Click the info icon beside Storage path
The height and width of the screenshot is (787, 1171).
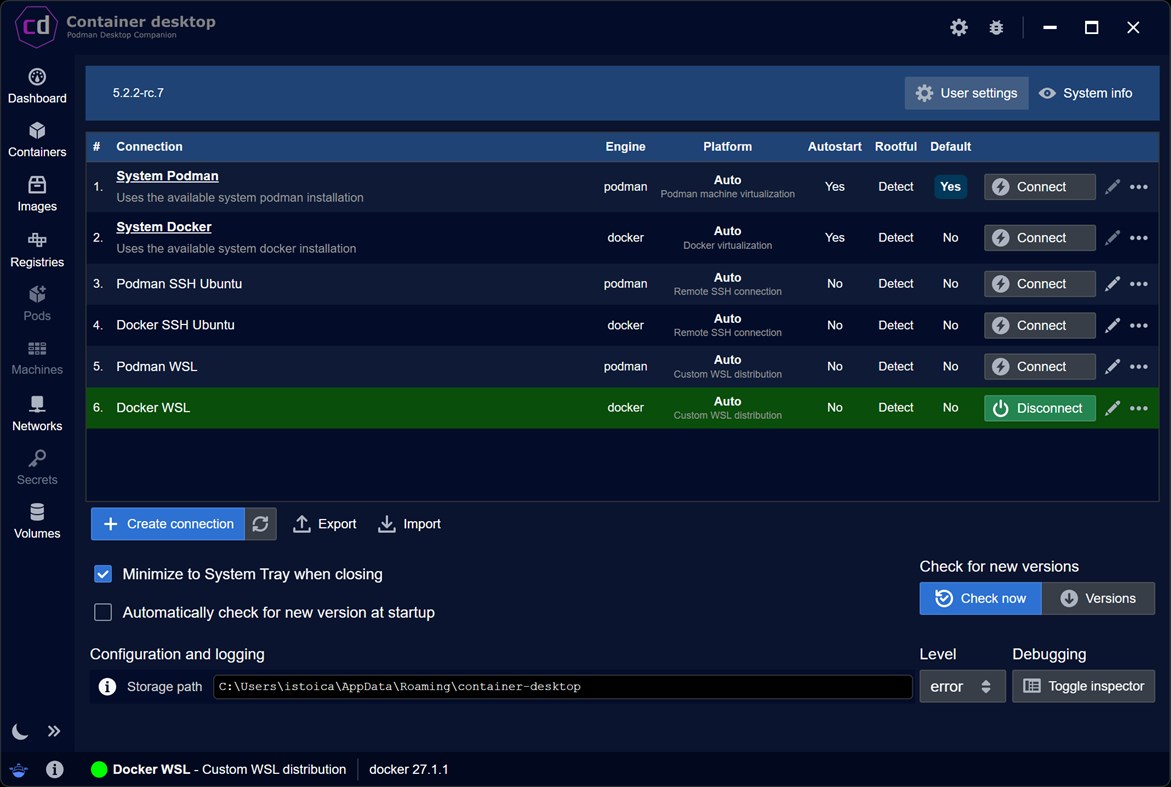tap(108, 686)
